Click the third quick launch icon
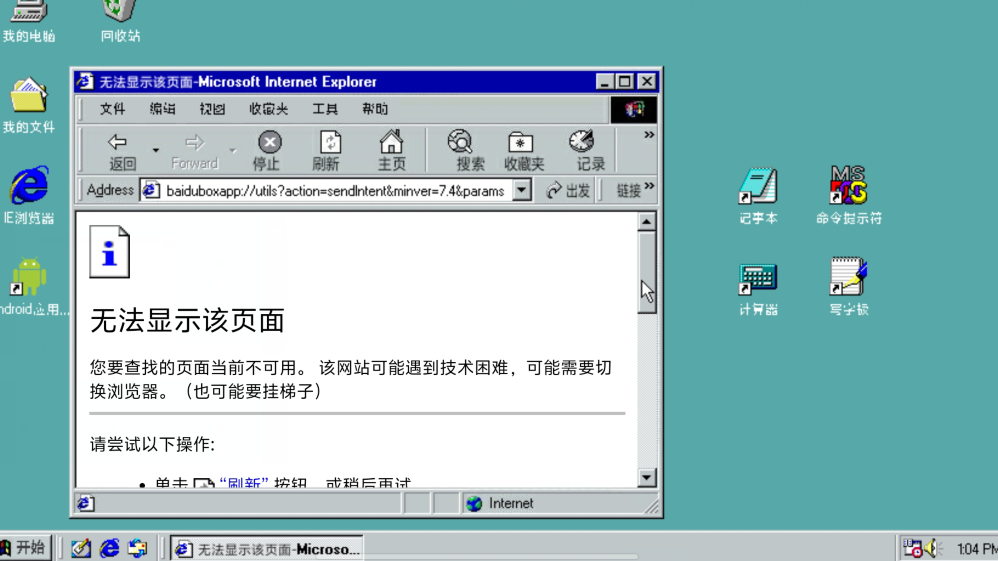Viewport: 998px width, 561px height. (137, 548)
